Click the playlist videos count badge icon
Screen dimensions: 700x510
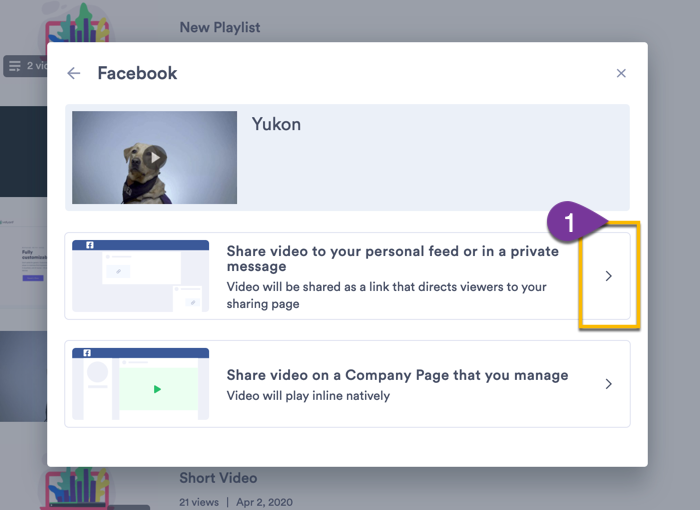coord(15,66)
